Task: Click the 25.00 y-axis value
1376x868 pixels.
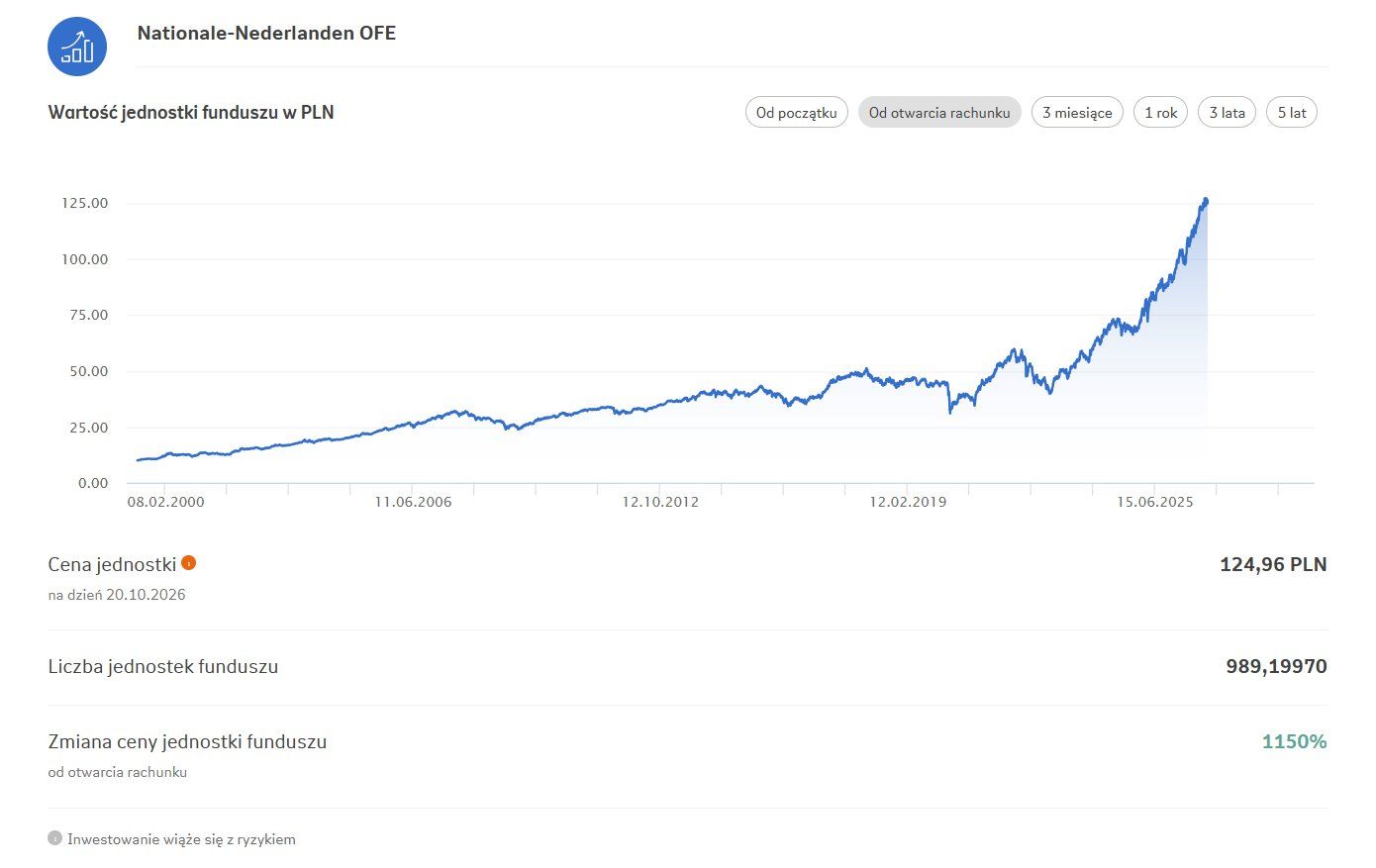Action: (89, 428)
